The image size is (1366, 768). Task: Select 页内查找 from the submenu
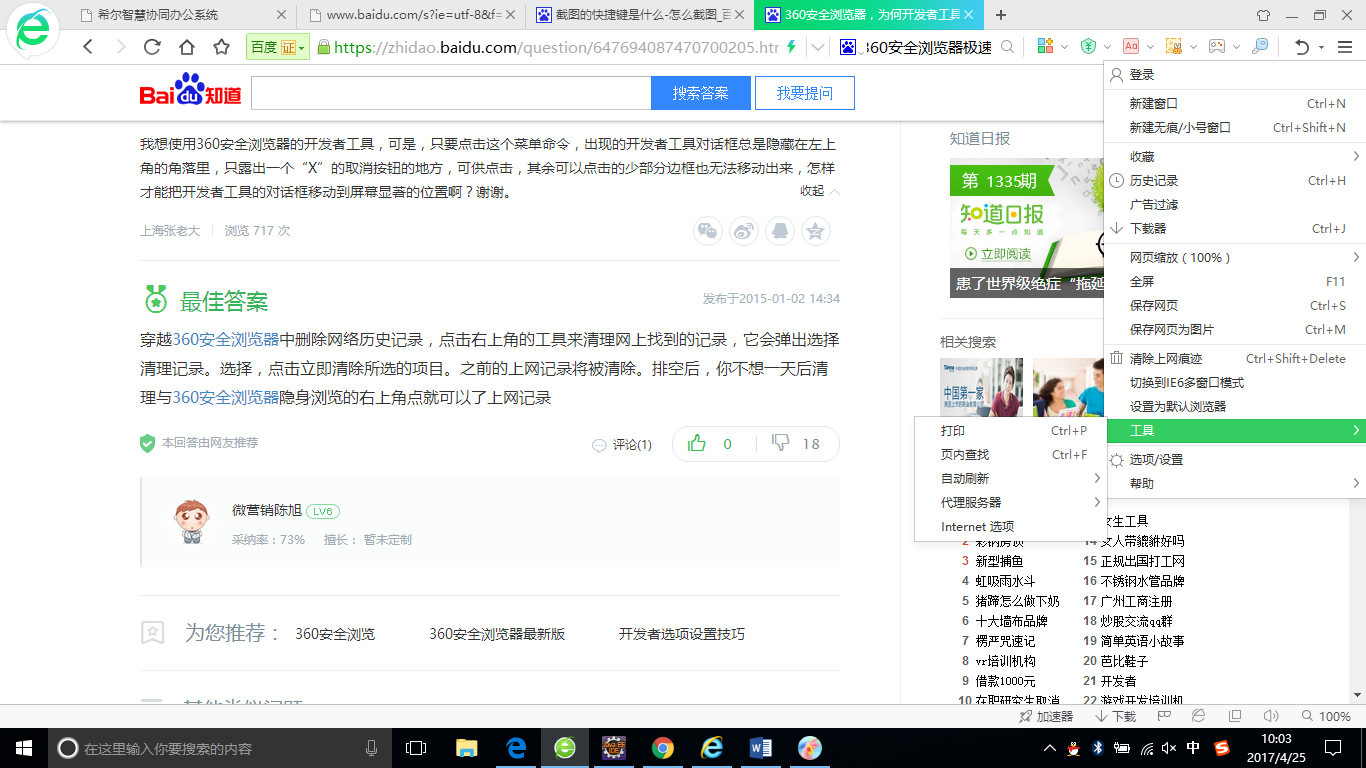coord(1009,454)
